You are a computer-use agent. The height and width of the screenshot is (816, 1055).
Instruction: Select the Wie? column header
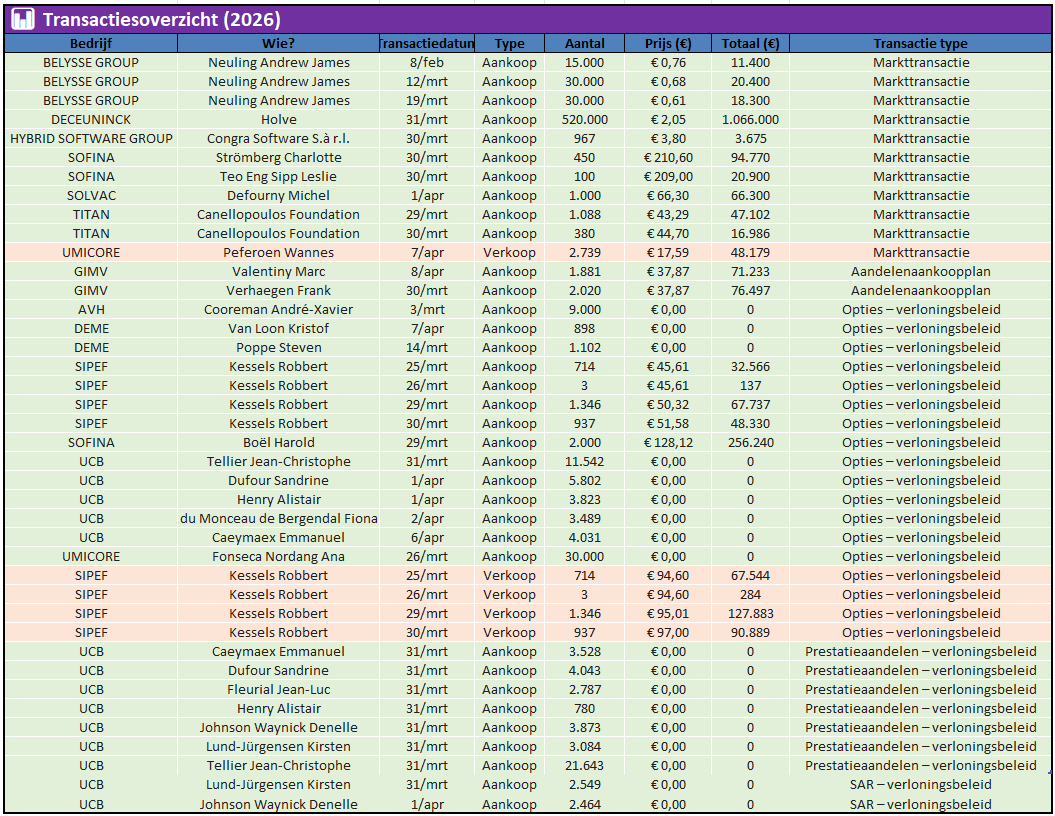(278, 44)
